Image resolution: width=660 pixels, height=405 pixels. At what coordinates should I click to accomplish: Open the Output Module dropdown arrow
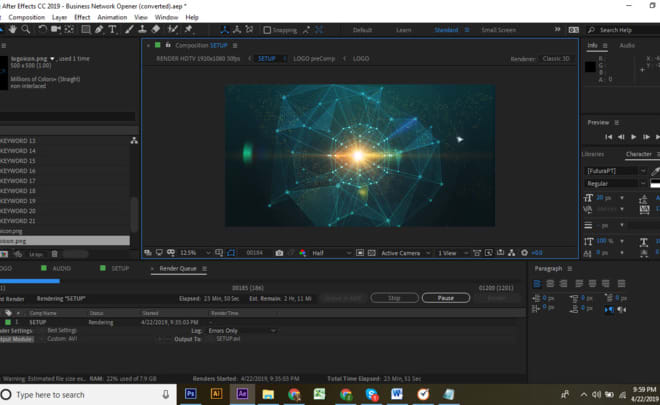tap(41, 339)
